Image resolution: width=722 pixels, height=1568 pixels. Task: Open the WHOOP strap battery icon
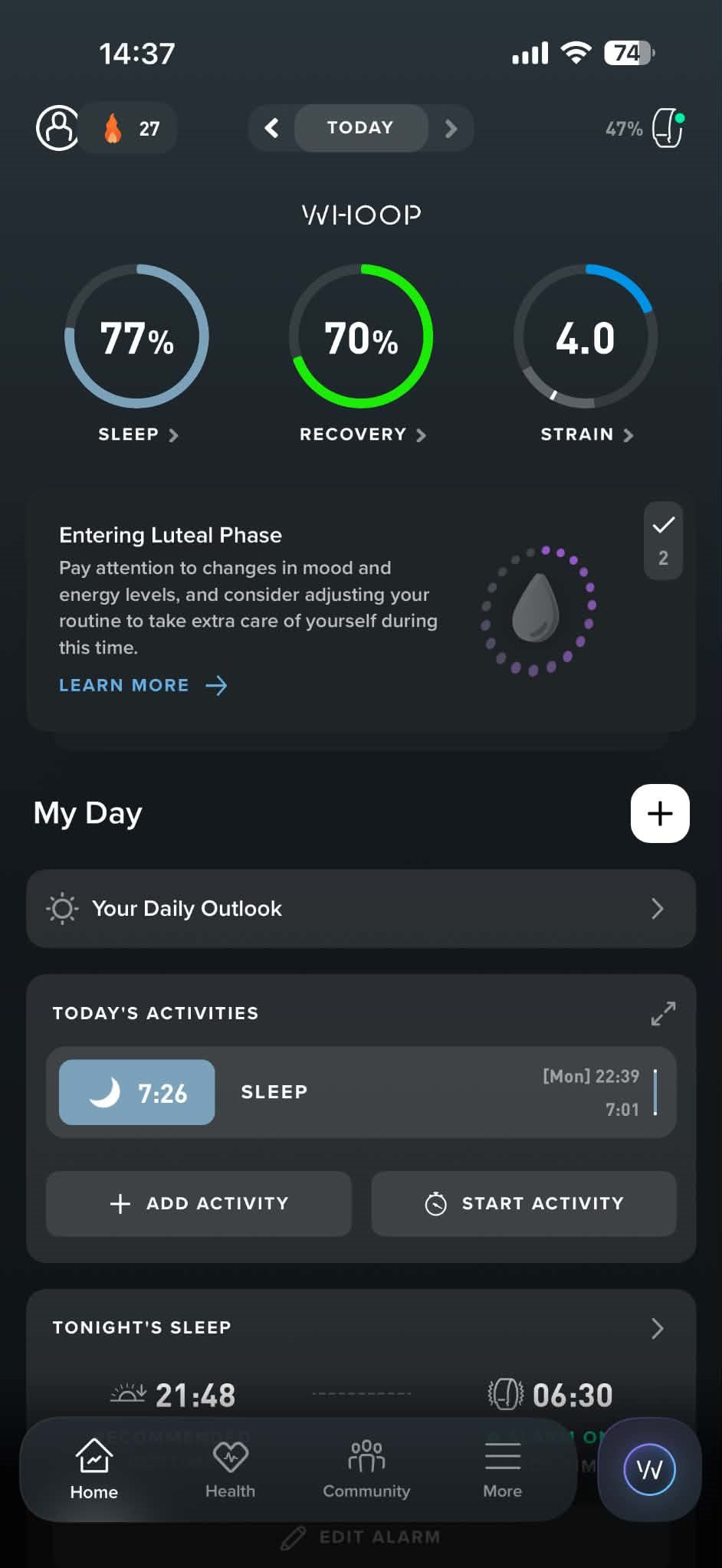tap(668, 128)
